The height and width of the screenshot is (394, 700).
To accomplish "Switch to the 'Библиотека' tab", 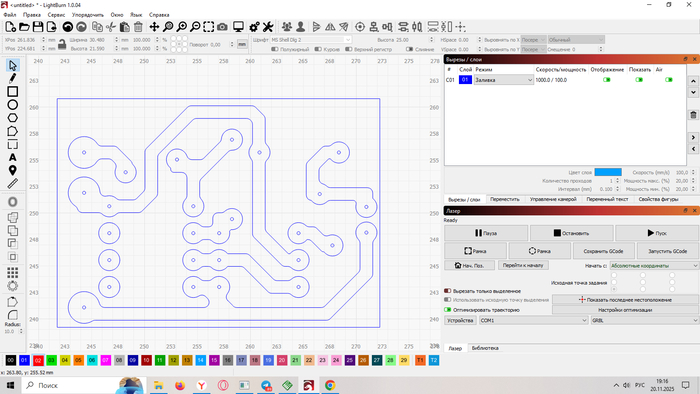I will pyautogui.click(x=485, y=348).
